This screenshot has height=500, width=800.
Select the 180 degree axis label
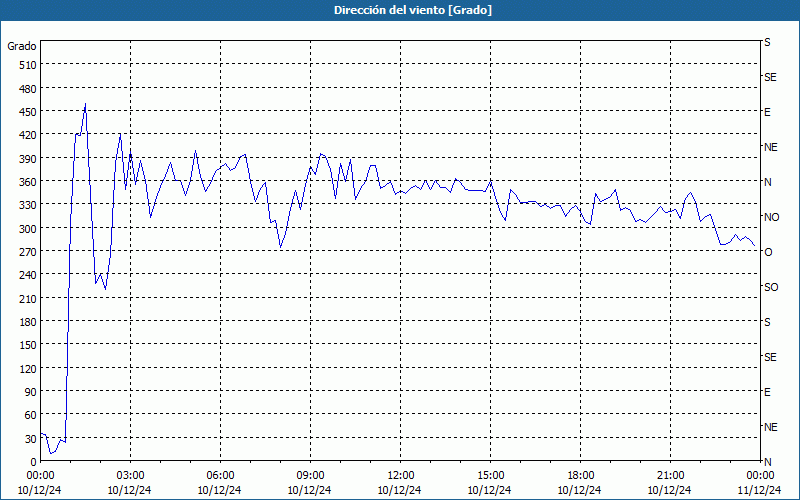[28, 322]
